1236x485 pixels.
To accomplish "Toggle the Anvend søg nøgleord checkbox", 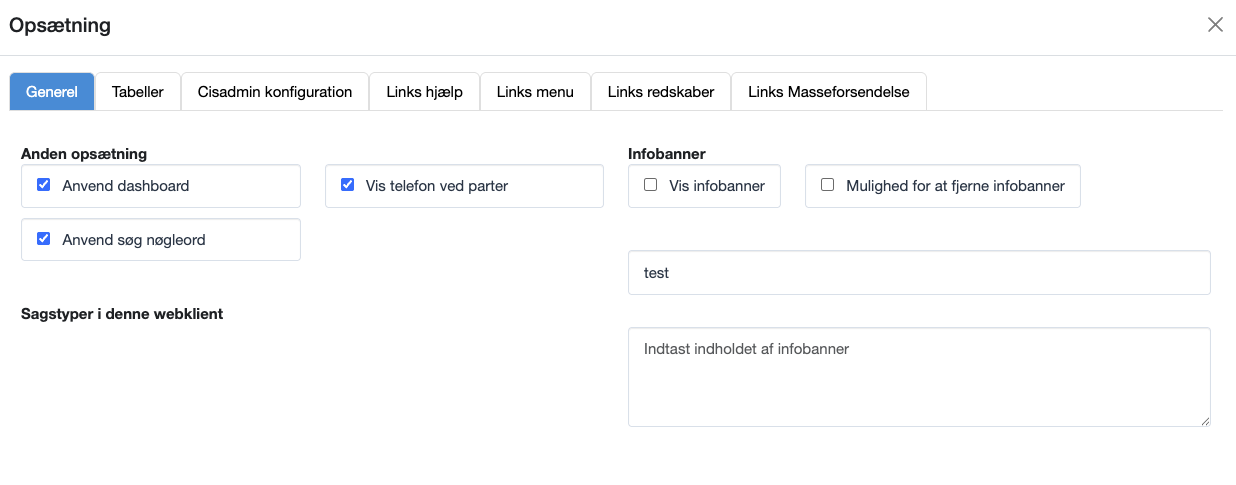I will point(44,239).
